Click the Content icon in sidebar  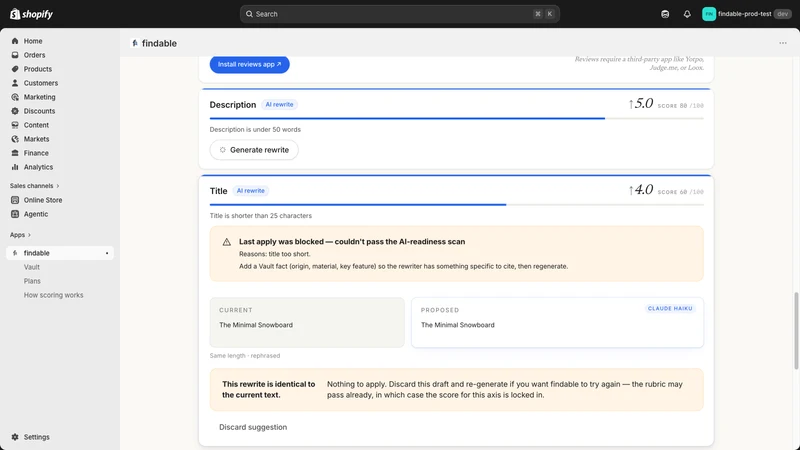pyautogui.click(x=15, y=125)
